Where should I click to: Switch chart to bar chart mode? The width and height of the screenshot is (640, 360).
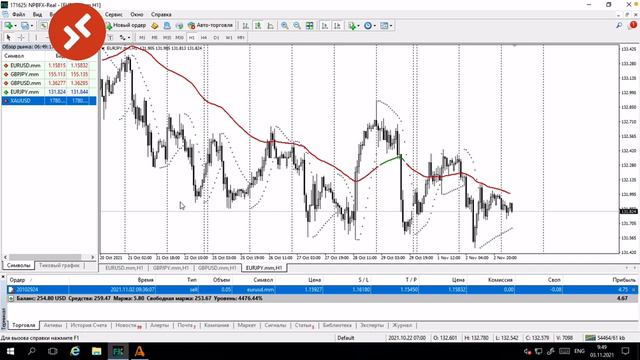pos(246,26)
